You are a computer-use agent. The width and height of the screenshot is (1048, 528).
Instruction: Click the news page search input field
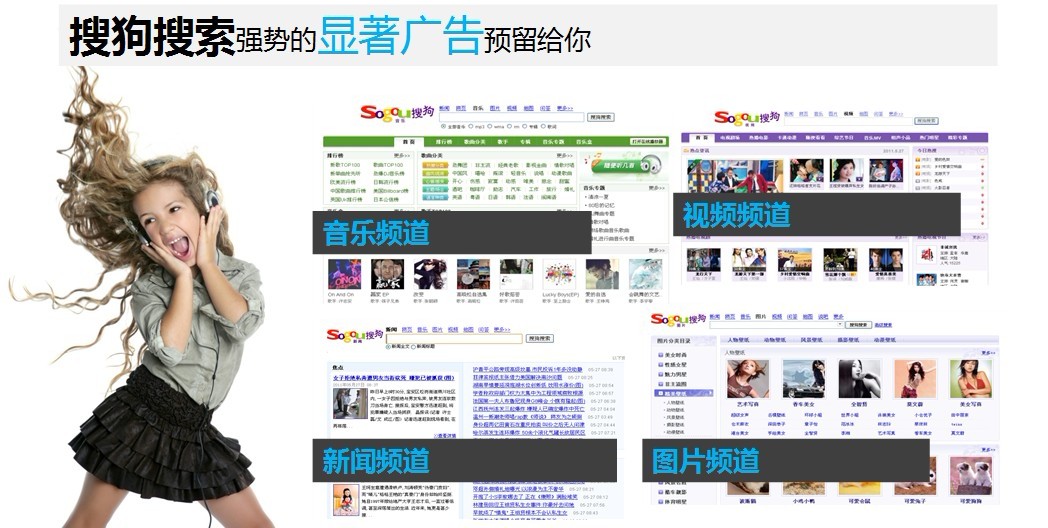coord(454,338)
